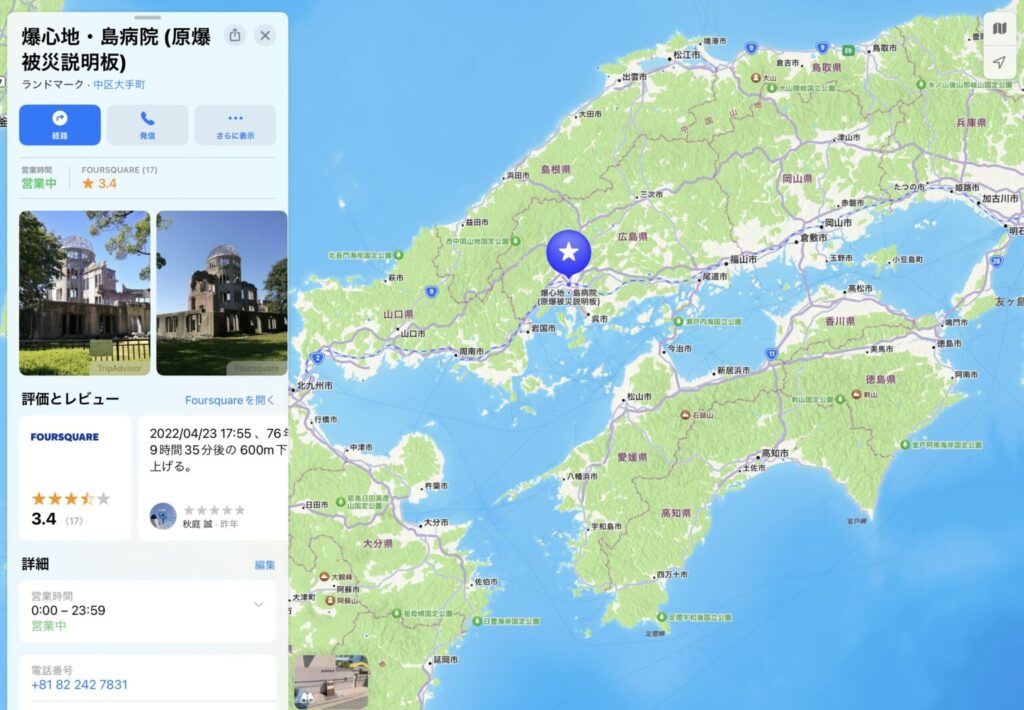Open the Foursquare photo thumbnail
Viewport: 1024px width, 710px height.
point(221,293)
